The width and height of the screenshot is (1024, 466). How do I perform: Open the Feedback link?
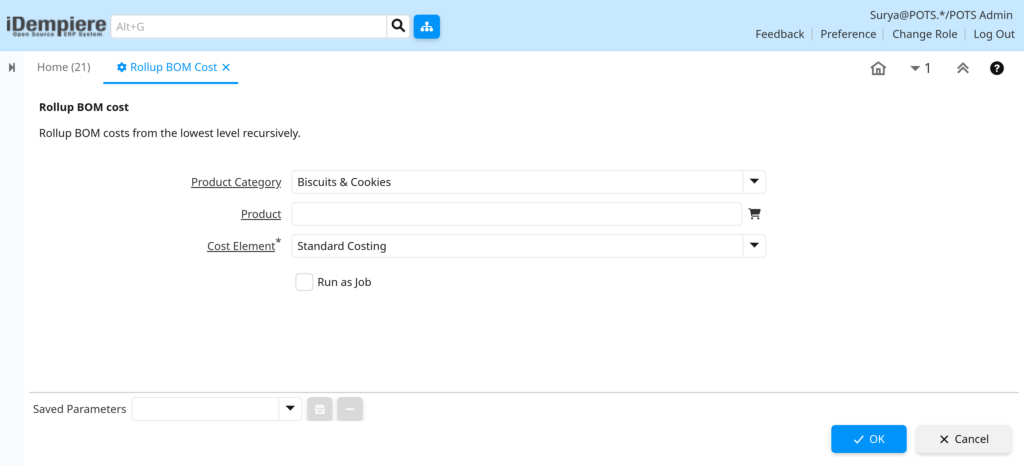point(780,34)
